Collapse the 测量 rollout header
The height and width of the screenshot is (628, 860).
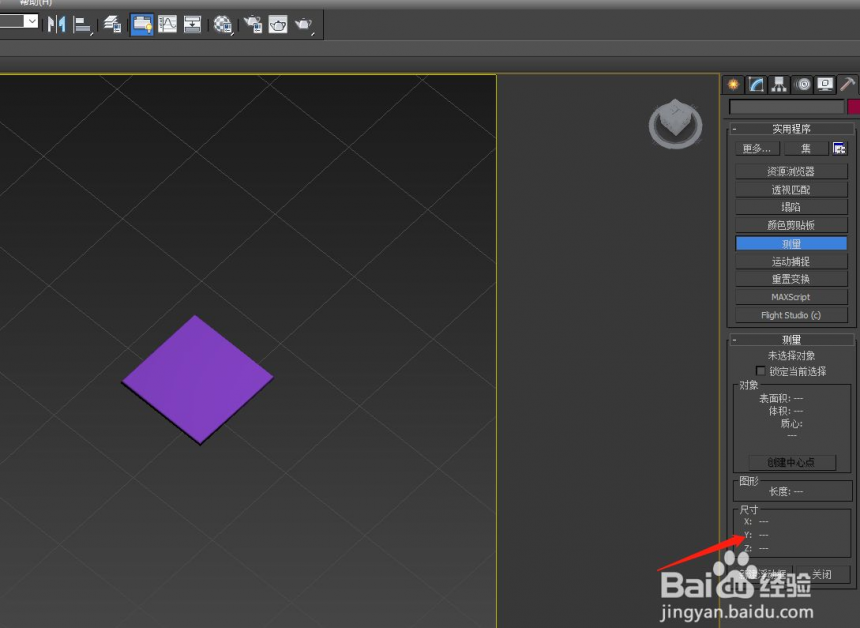[791, 340]
